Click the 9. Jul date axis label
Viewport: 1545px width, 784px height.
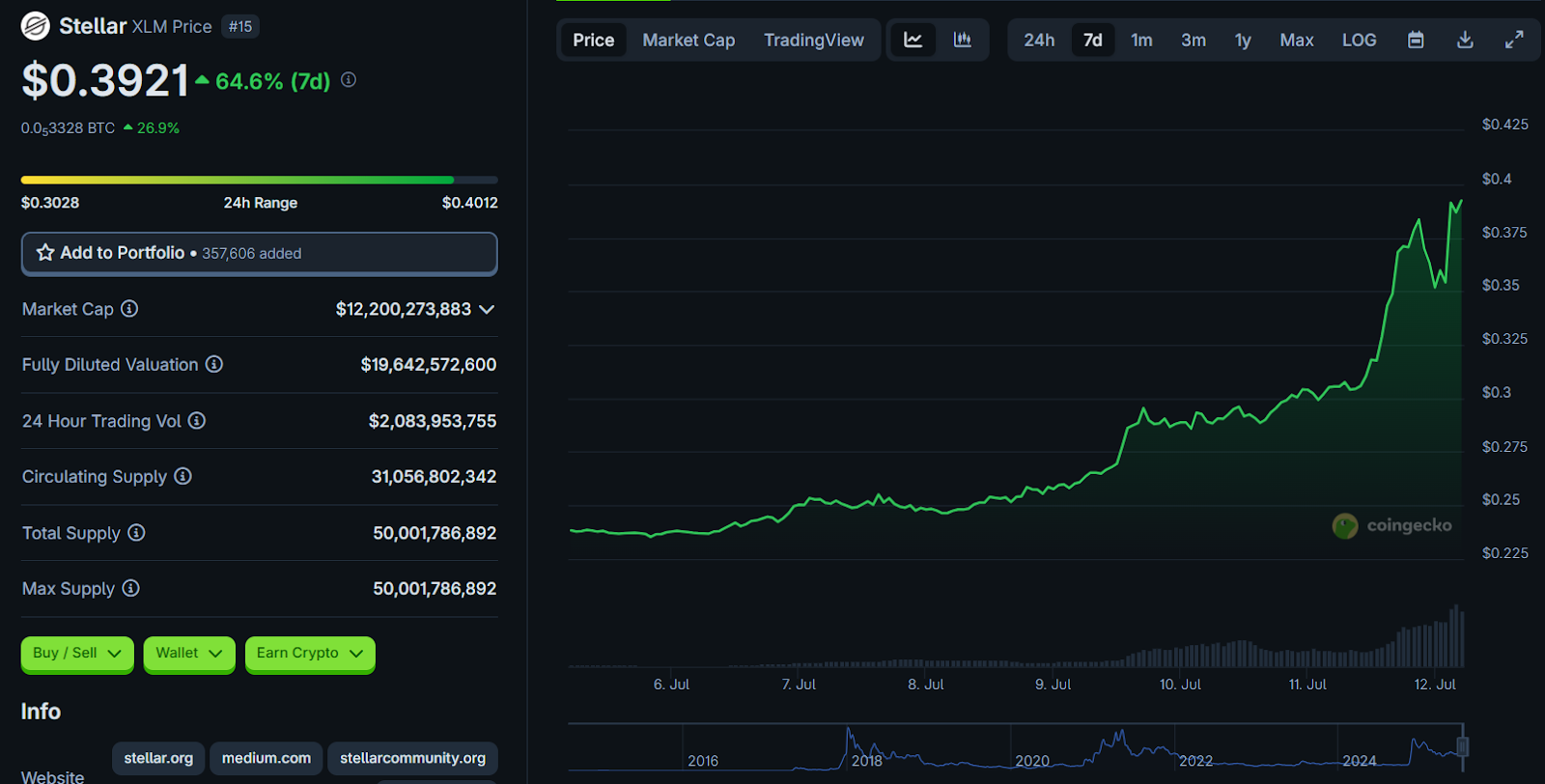pos(1053,684)
